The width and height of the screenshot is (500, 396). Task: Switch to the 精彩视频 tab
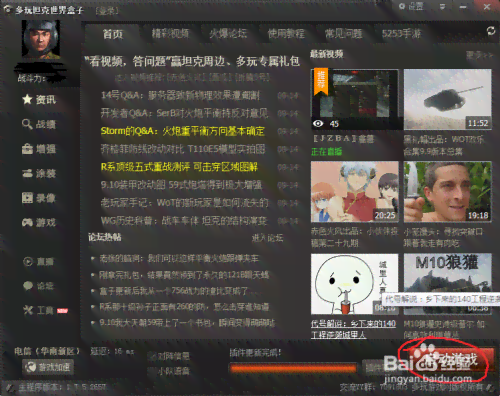click(x=170, y=33)
